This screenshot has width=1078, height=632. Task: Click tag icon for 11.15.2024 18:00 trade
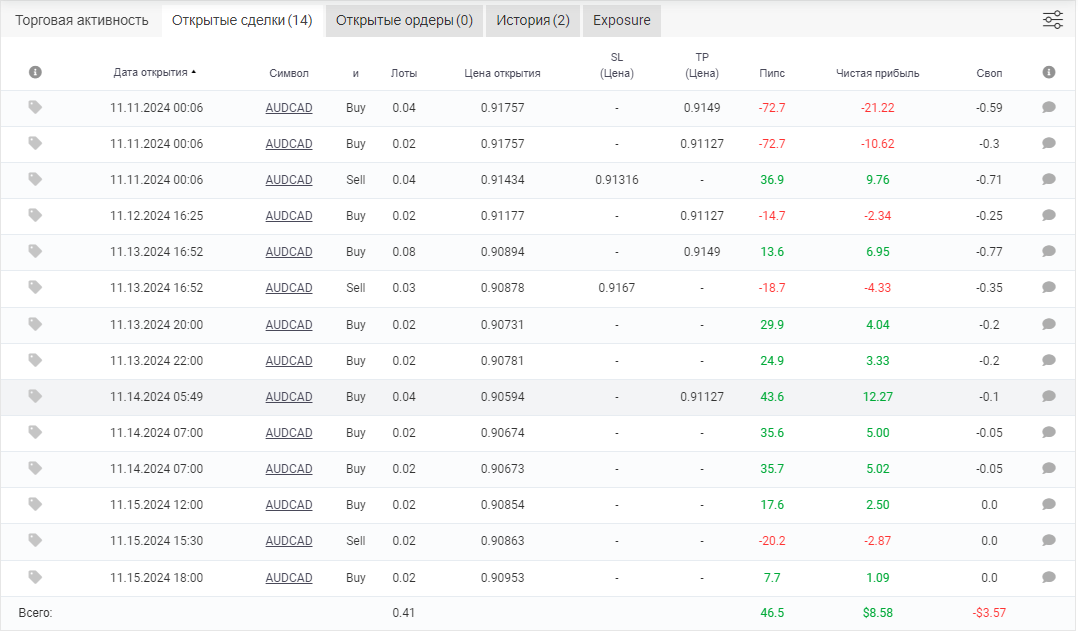(x=35, y=577)
